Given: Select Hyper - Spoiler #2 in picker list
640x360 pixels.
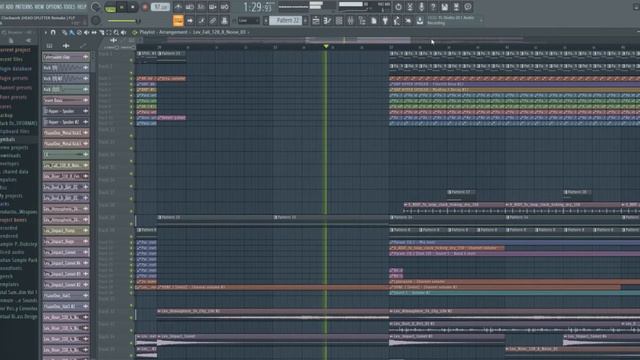Looking at the screenshot, I should pos(66,122).
